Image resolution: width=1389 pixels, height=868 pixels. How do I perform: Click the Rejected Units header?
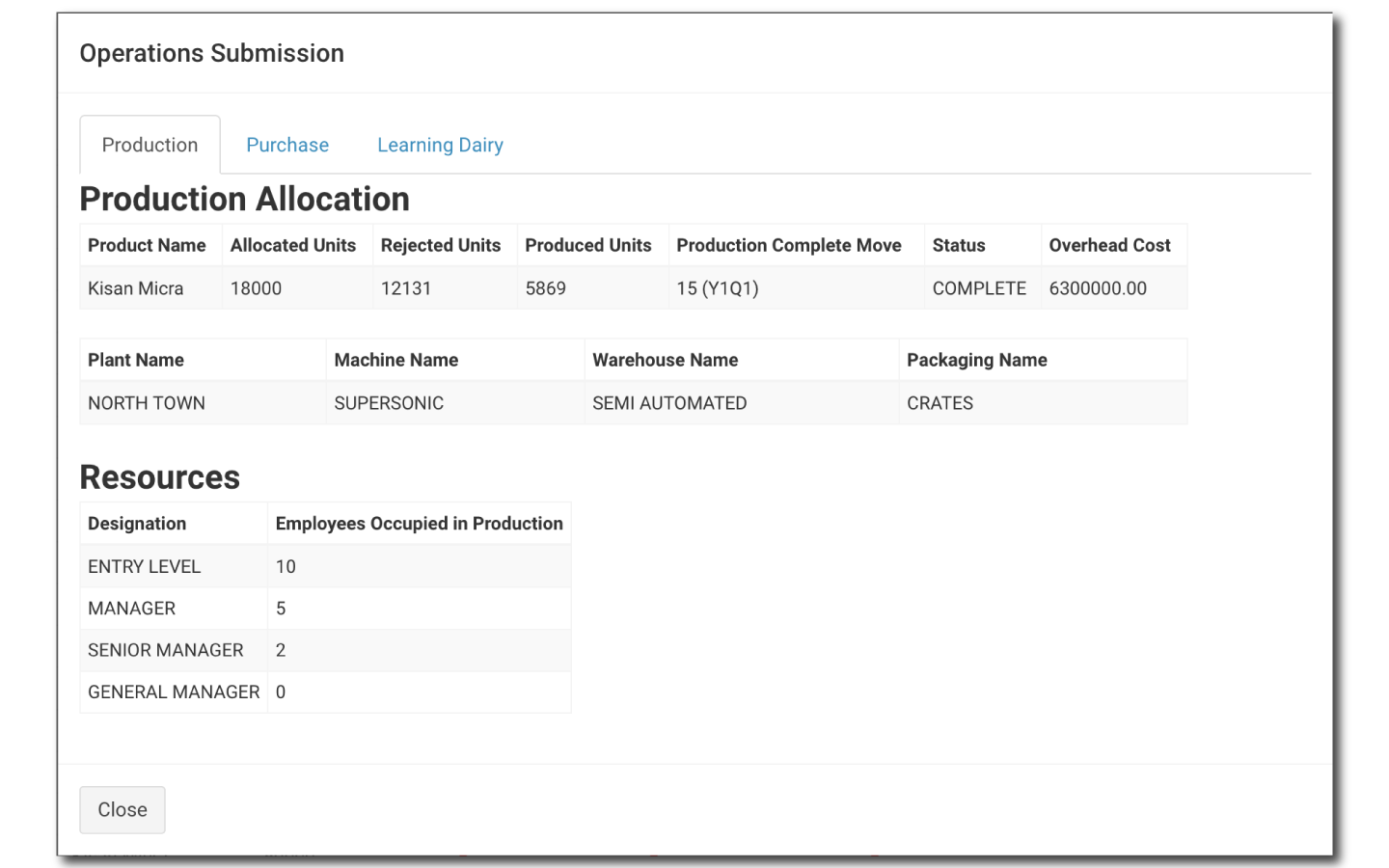pyautogui.click(x=440, y=245)
